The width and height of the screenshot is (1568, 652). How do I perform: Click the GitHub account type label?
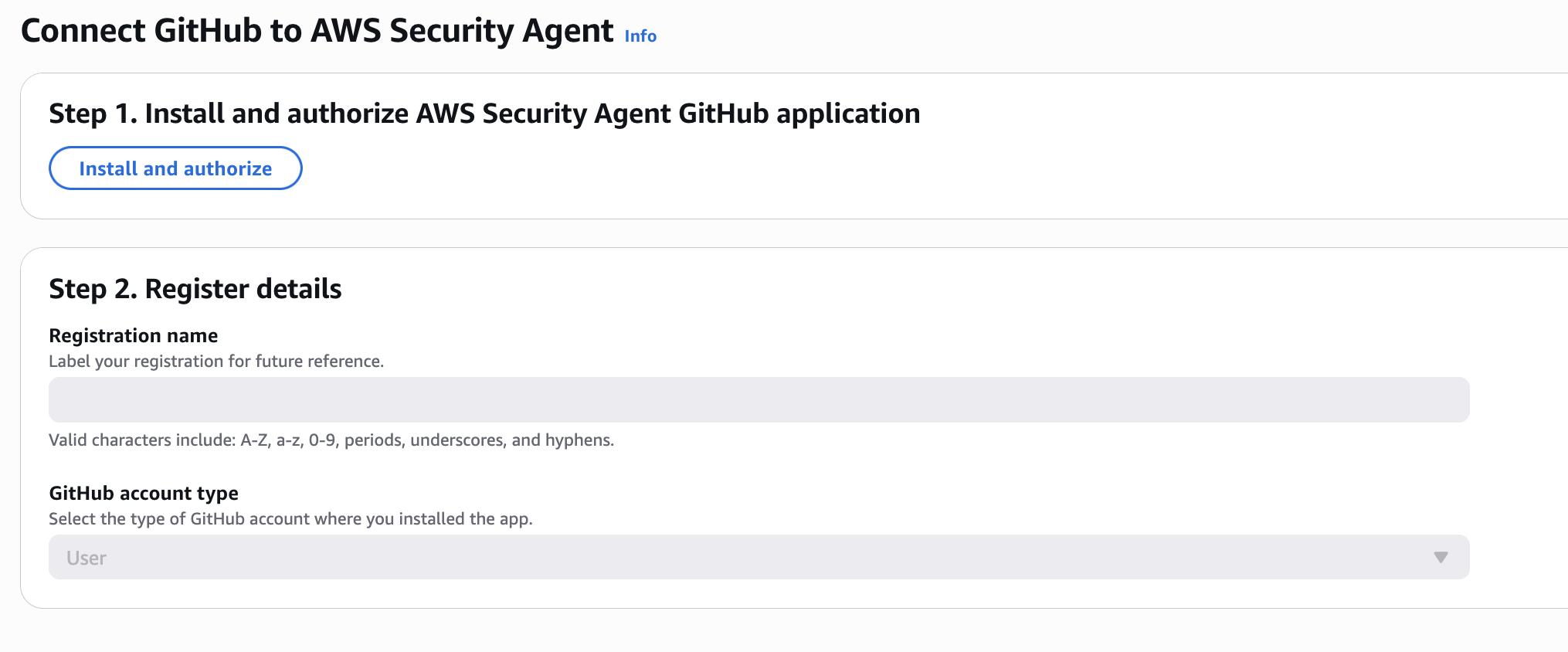click(x=144, y=493)
